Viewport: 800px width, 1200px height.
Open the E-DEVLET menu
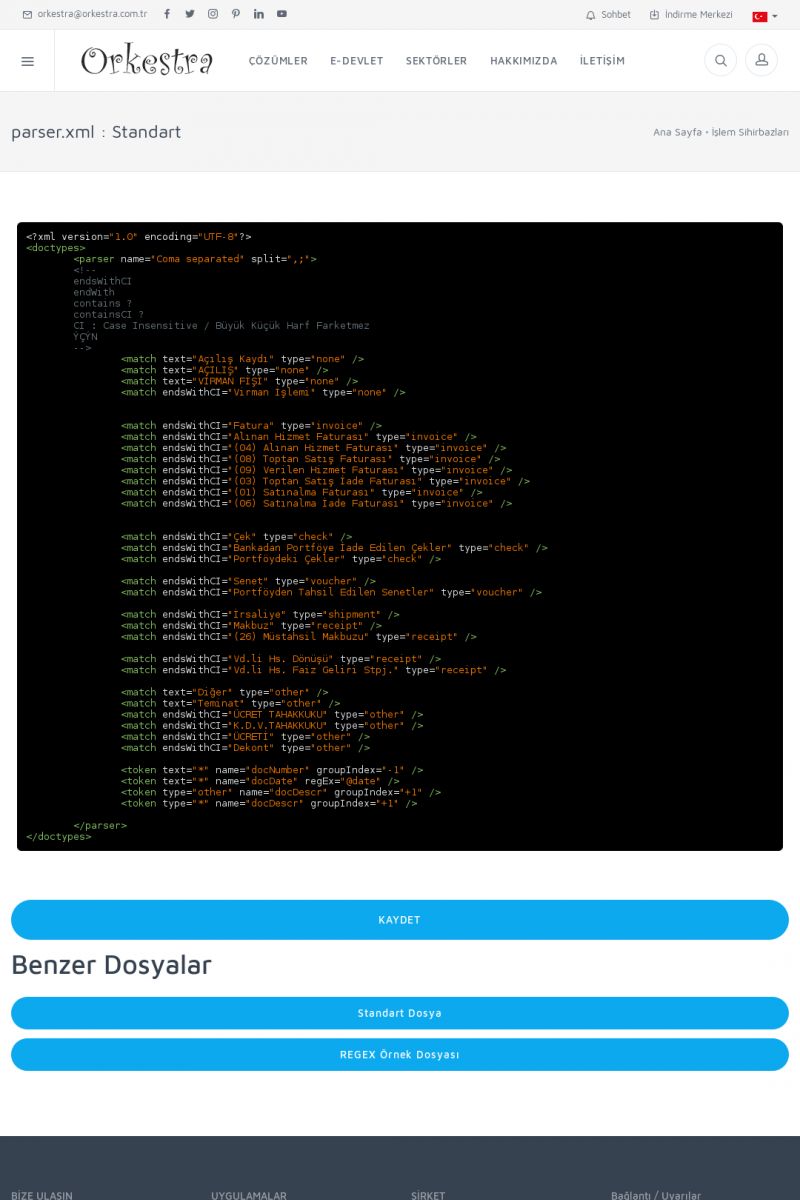(357, 61)
